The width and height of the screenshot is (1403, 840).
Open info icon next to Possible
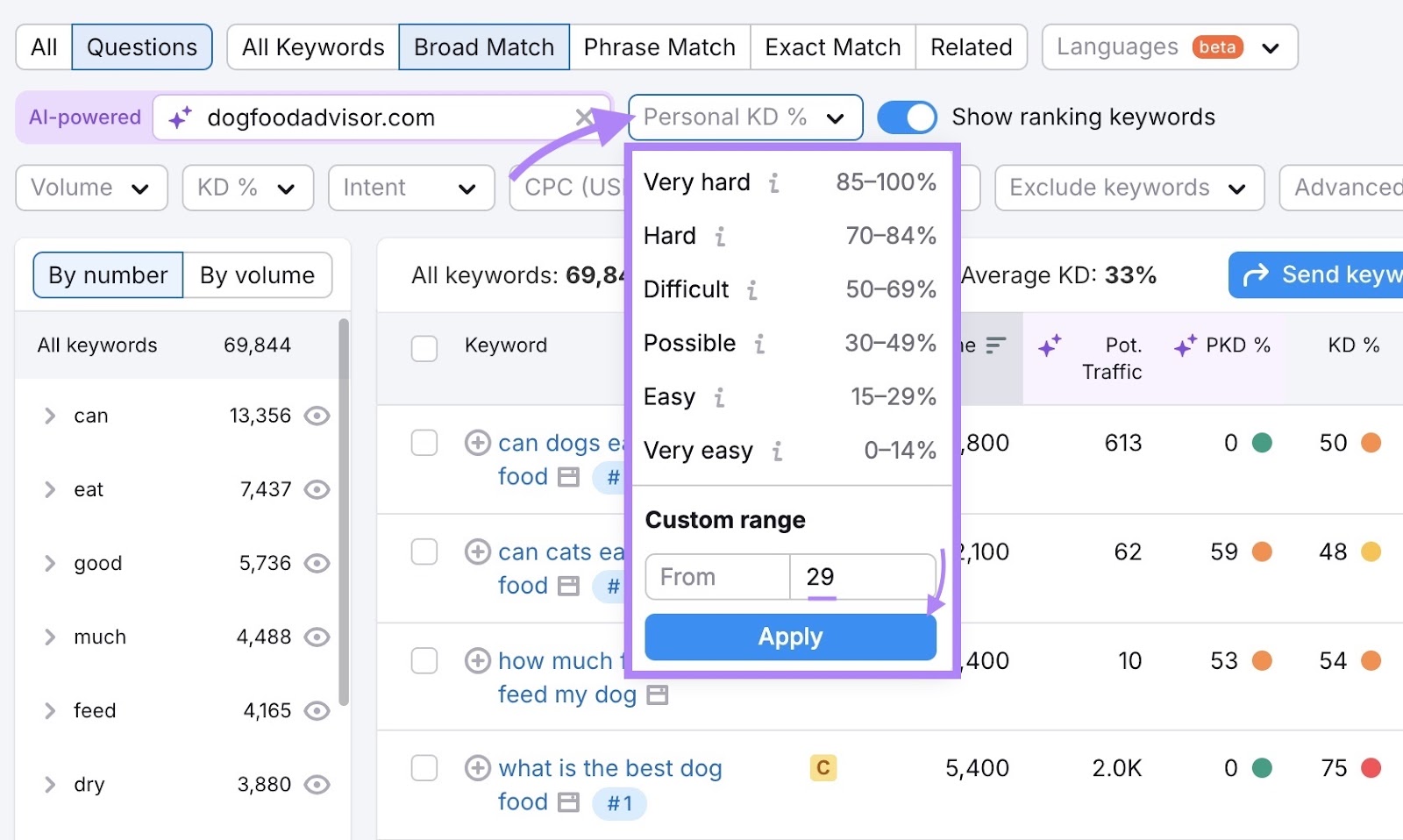759,343
